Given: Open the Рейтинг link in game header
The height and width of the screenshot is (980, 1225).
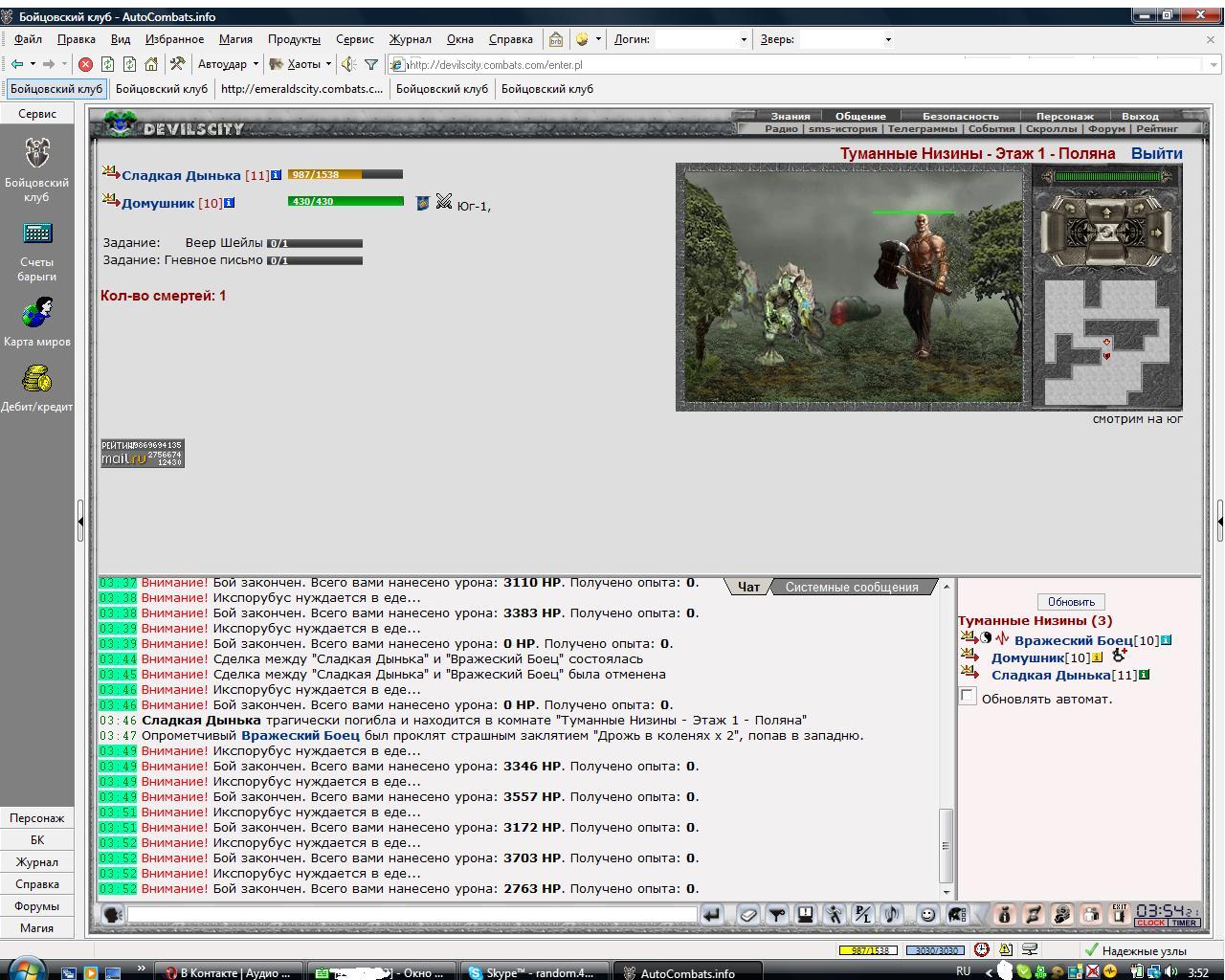Looking at the screenshot, I should coord(1157,128).
